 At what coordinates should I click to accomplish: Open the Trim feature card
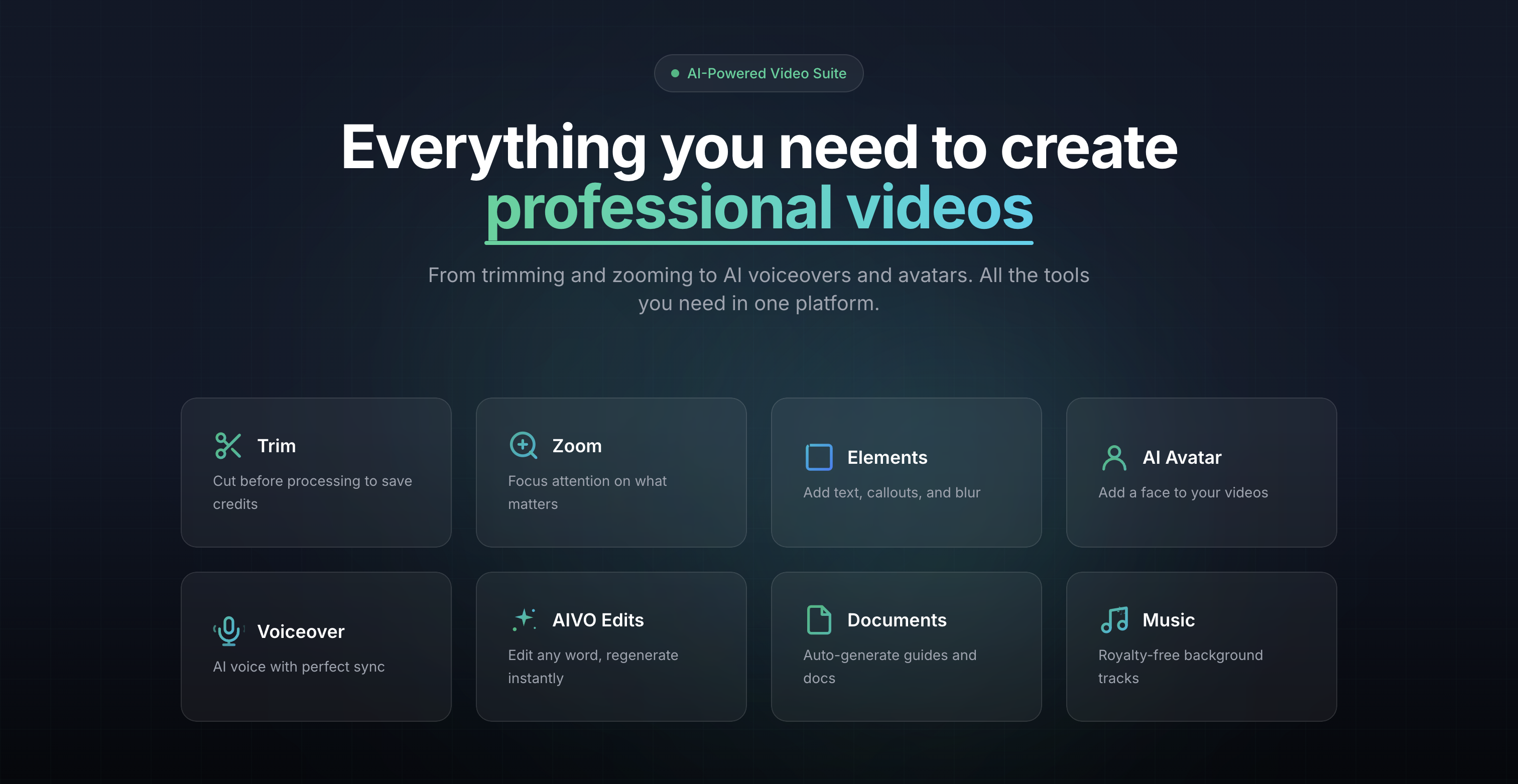coord(316,472)
